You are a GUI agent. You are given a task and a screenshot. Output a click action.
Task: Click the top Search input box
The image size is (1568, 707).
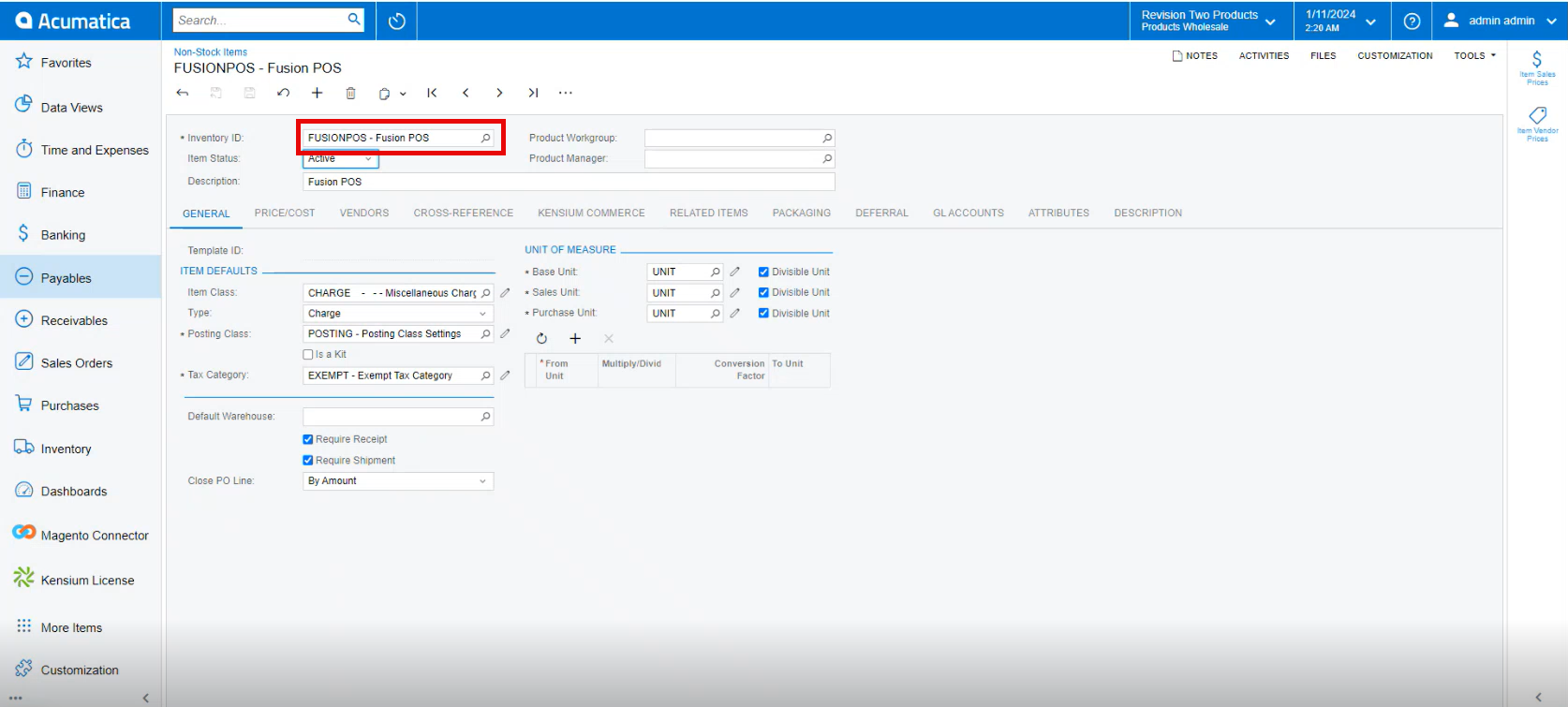(x=260, y=20)
